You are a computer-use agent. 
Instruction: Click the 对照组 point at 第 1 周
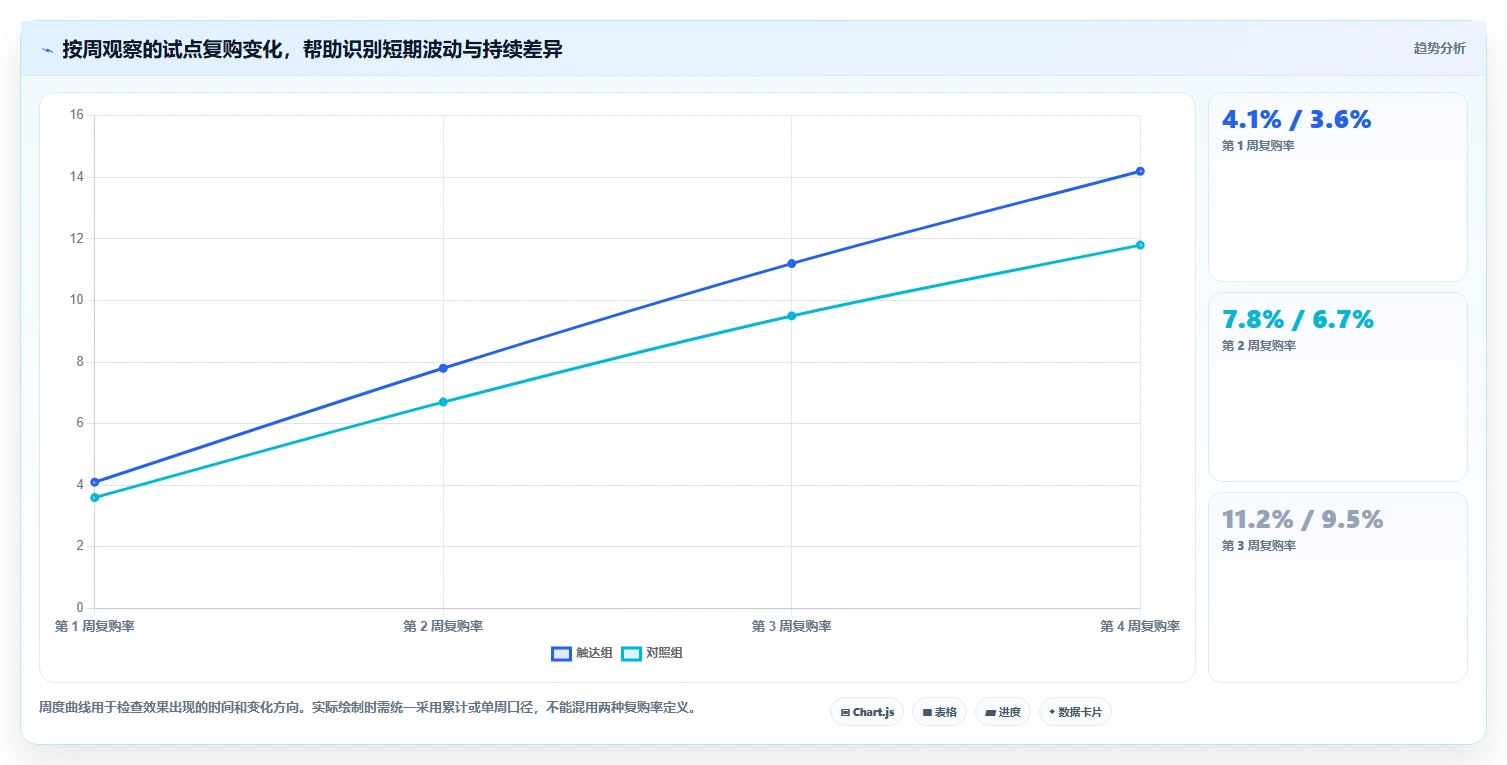[x=94, y=497]
